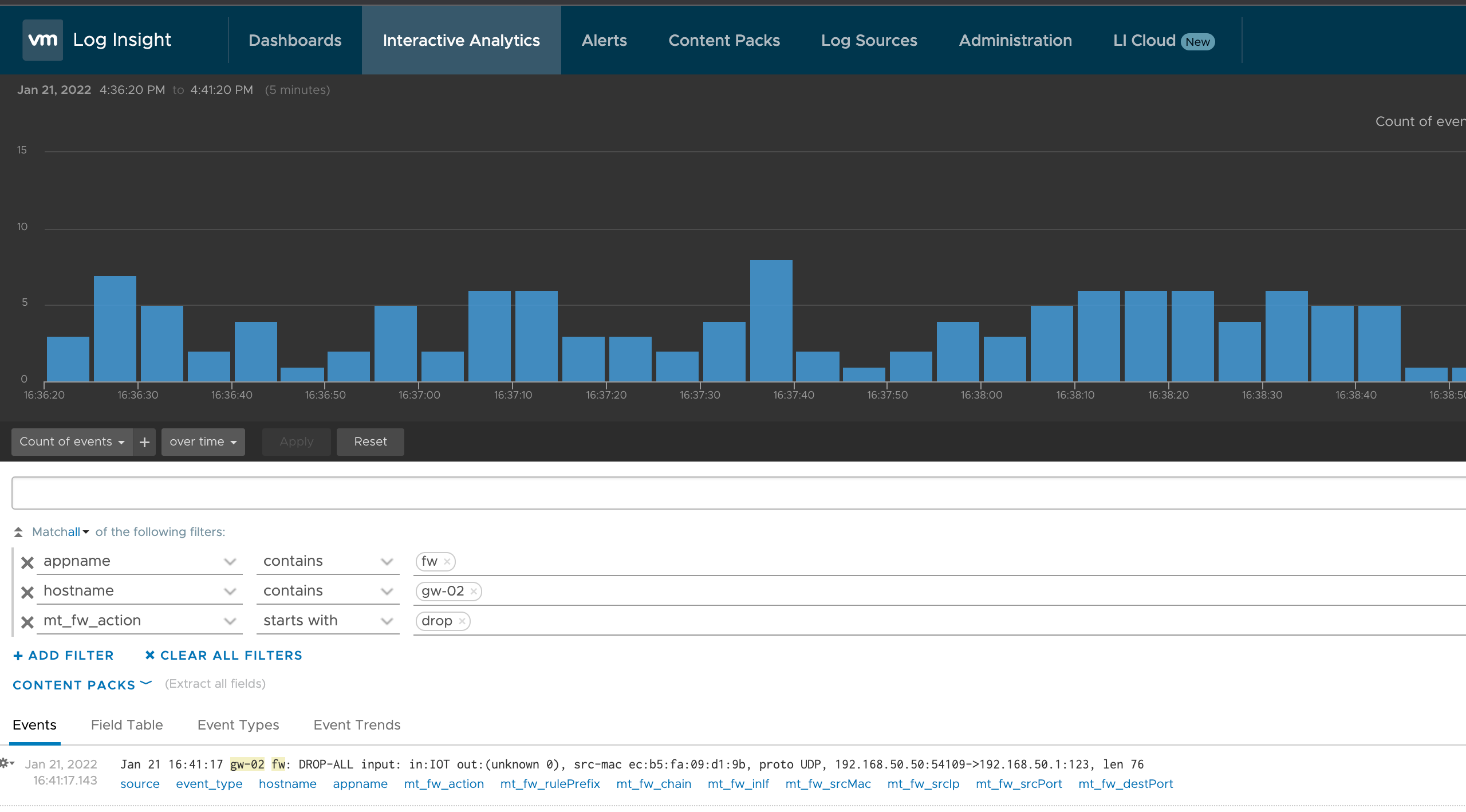Click the mt_fw_inIf field link

coord(738,784)
